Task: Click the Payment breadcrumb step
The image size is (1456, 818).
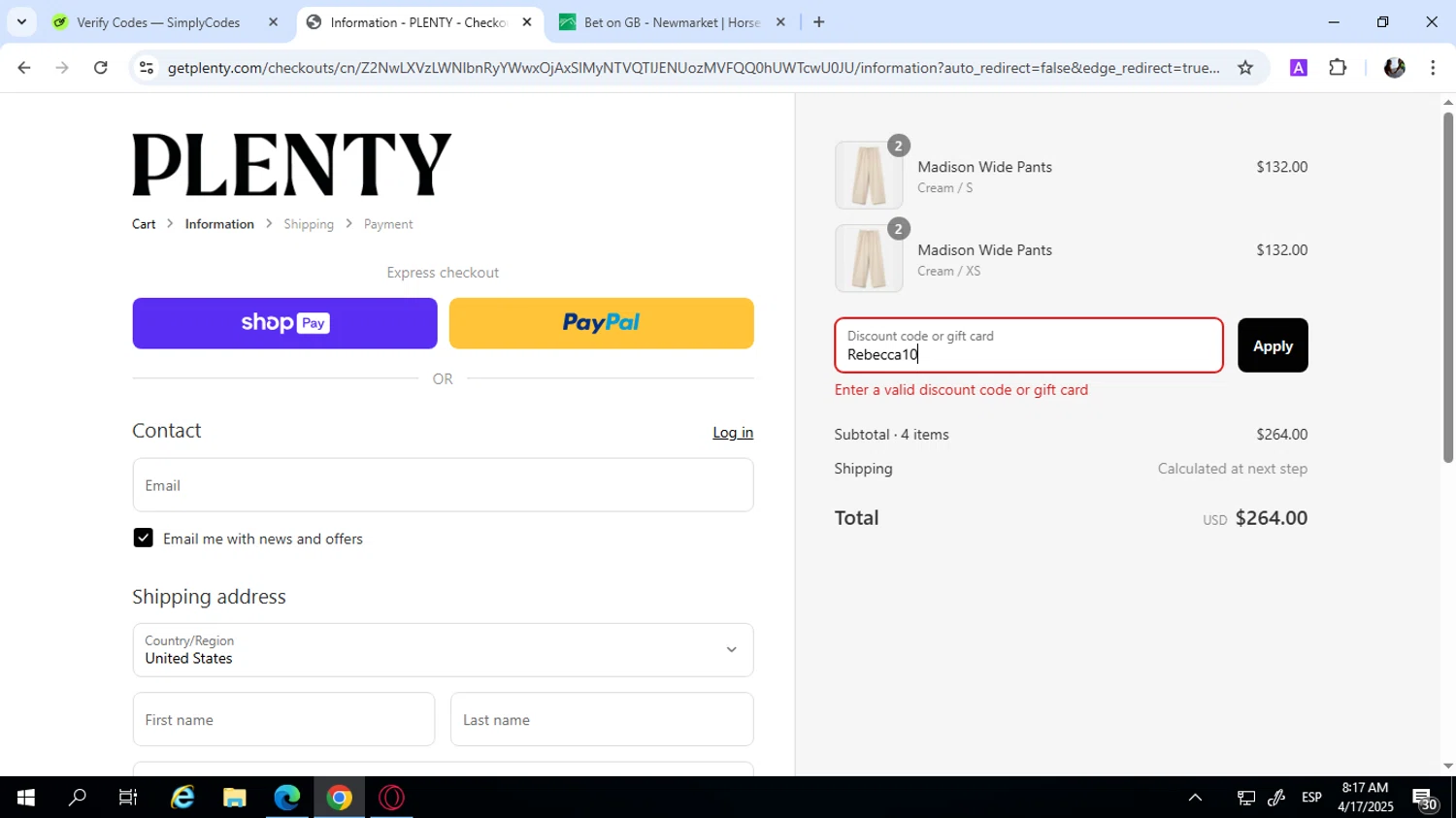Action: tap(388, 224)
